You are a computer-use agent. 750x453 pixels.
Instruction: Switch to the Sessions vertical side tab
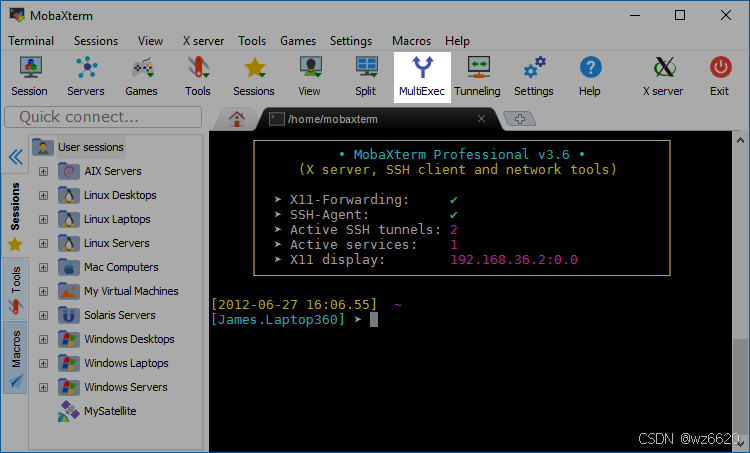[x=15, y=215]
